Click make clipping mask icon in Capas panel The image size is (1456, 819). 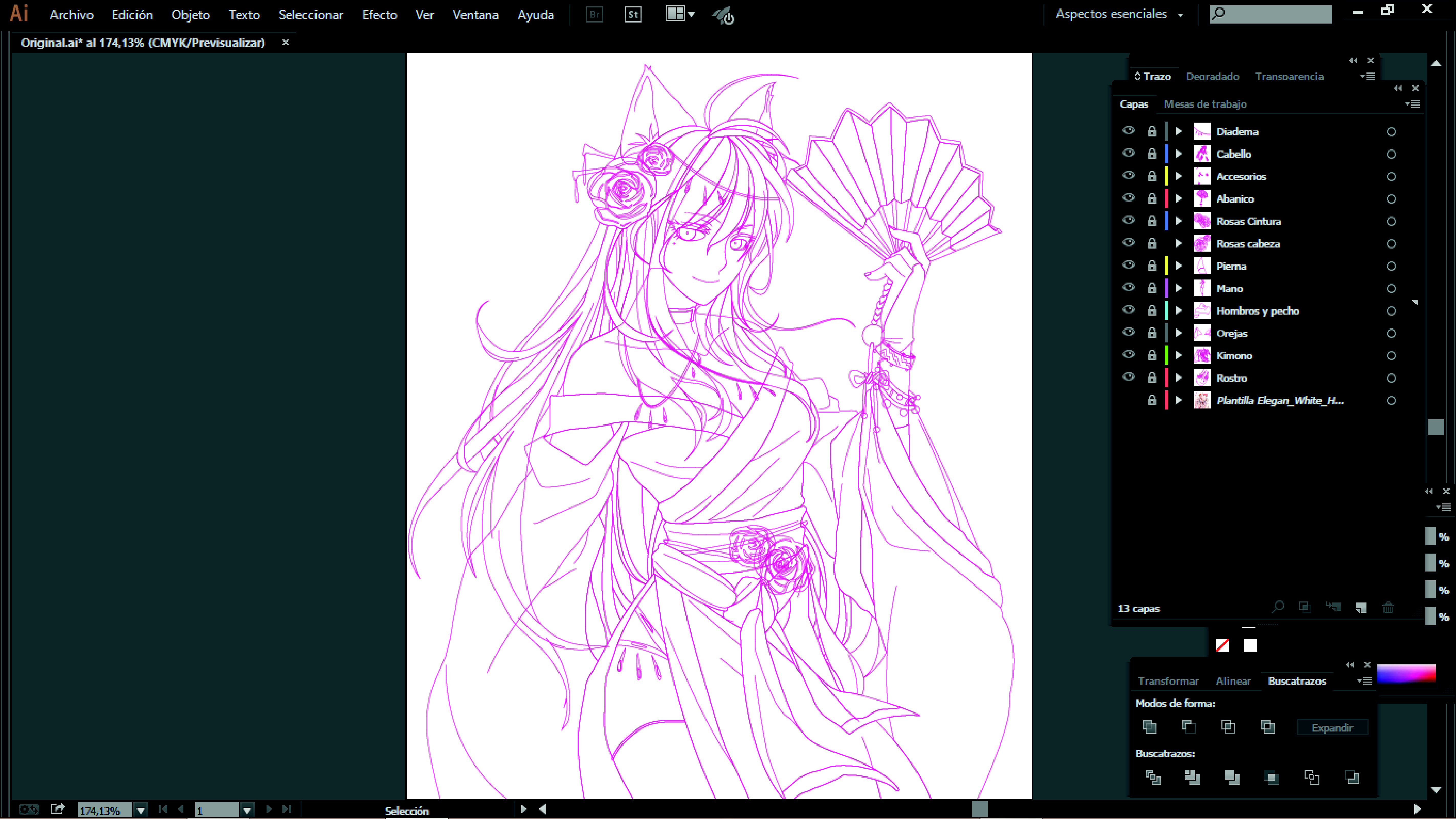tap(1305, 607)
